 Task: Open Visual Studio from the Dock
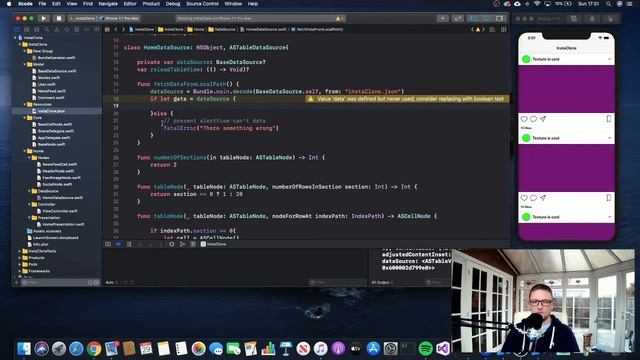pos(443,349)
